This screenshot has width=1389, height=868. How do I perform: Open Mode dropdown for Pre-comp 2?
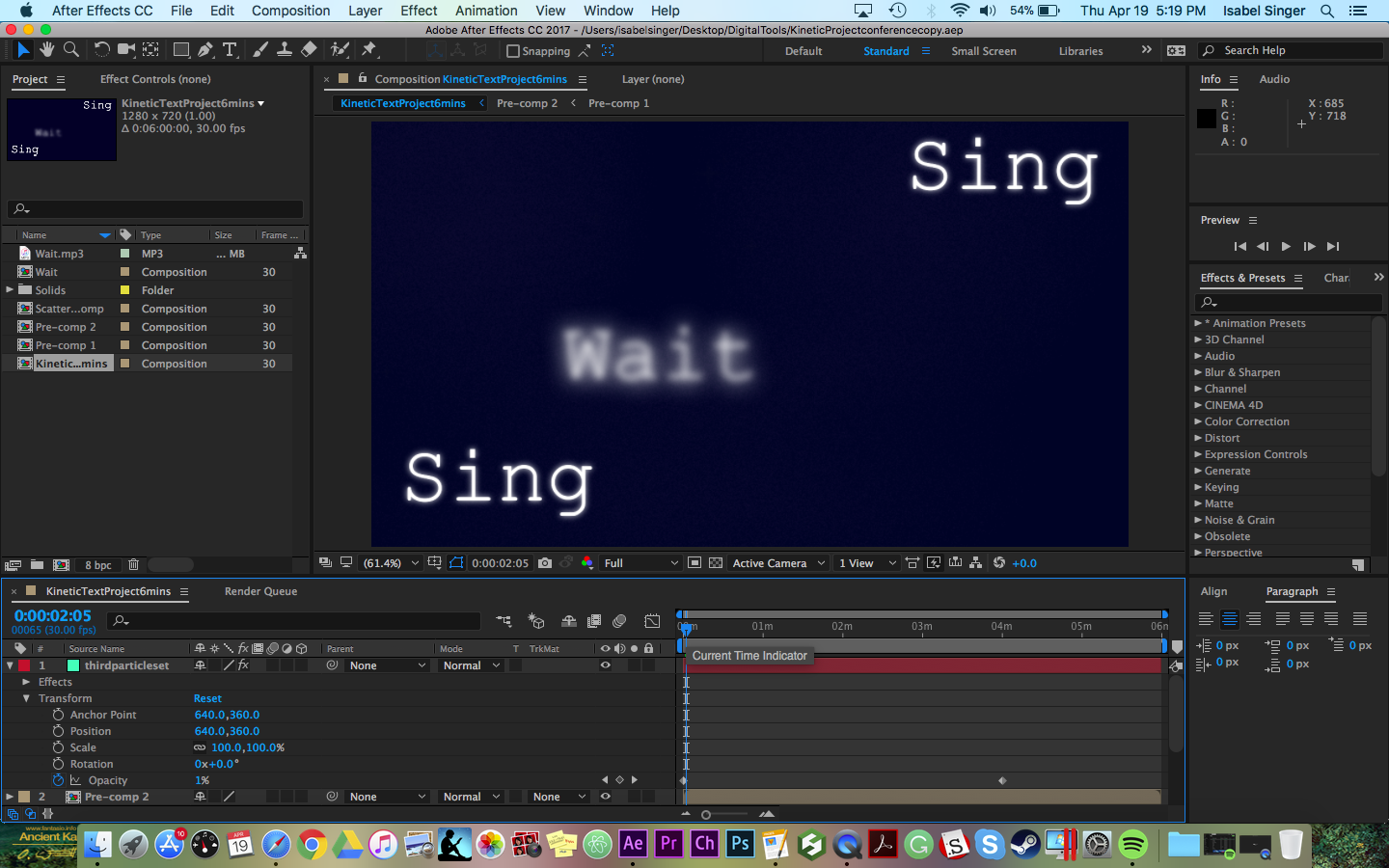click(x=471, y=797)
